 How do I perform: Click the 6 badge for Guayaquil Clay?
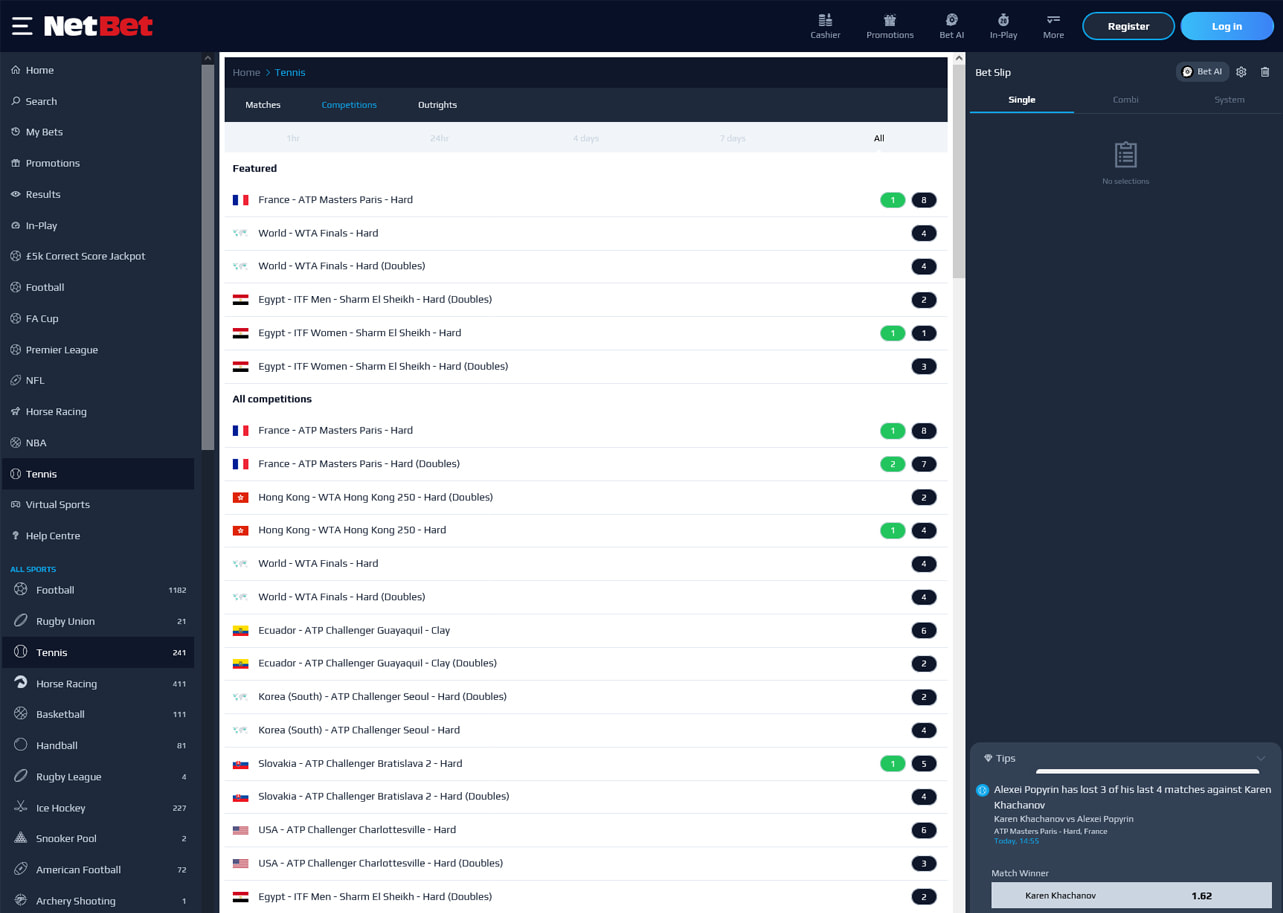(x=924, y=631)
